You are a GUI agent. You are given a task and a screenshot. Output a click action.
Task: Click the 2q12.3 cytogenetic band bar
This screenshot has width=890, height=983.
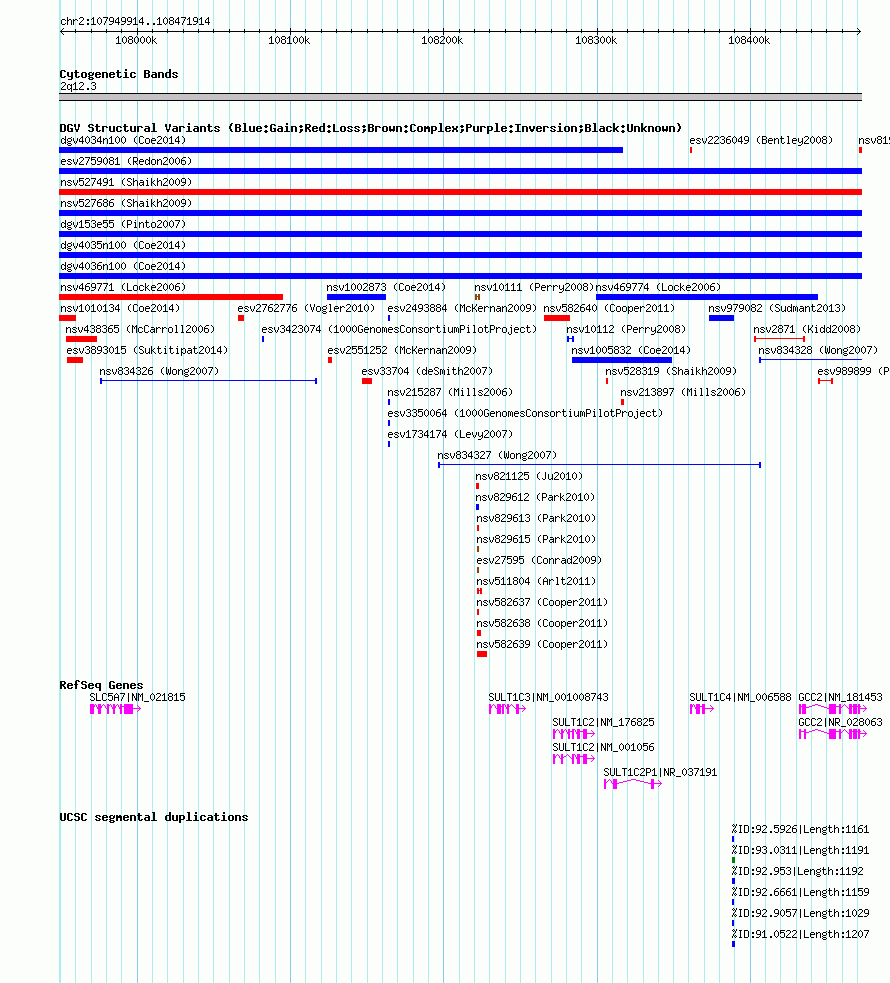coord(461,97)
